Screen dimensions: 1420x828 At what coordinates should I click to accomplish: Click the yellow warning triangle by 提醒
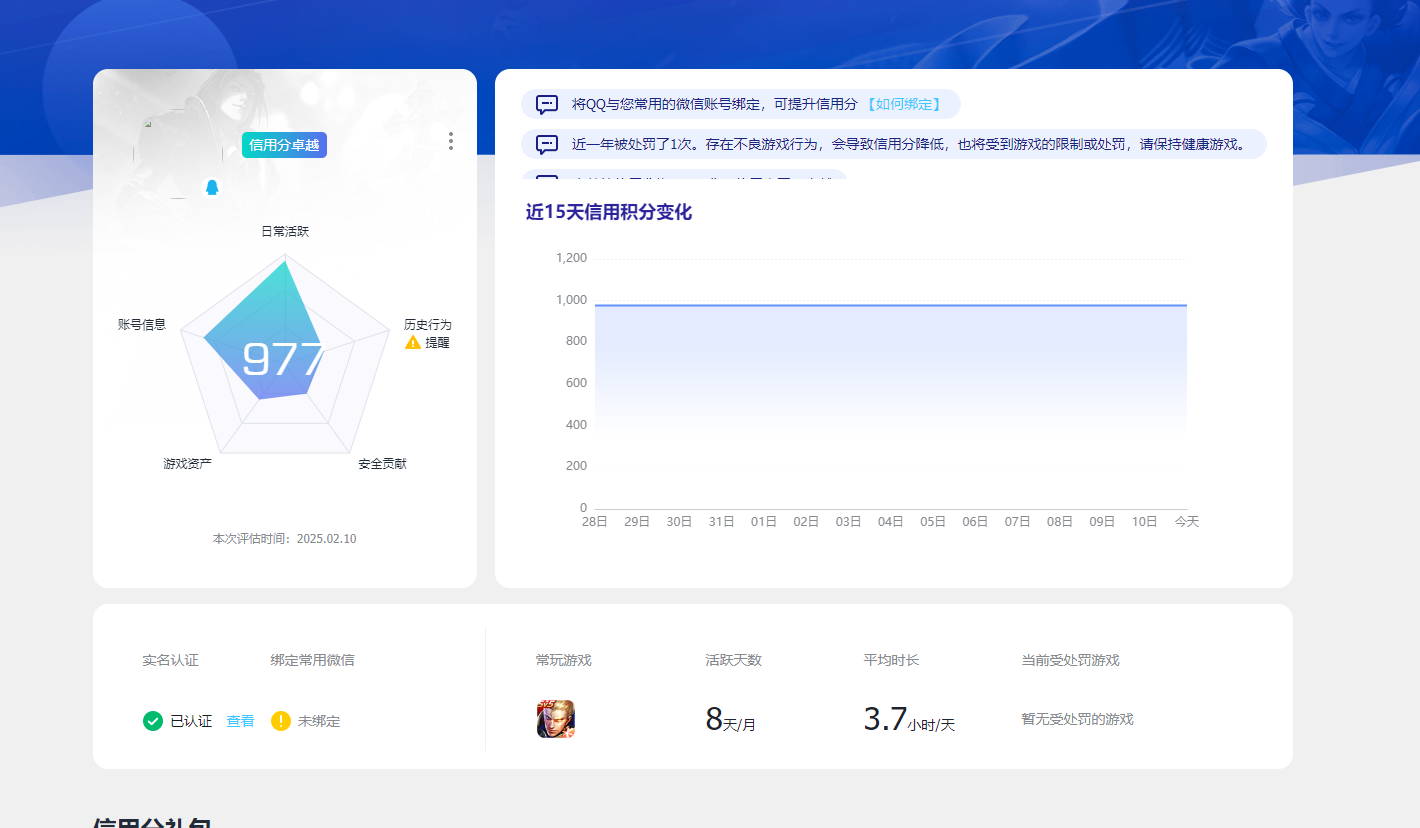413,342
